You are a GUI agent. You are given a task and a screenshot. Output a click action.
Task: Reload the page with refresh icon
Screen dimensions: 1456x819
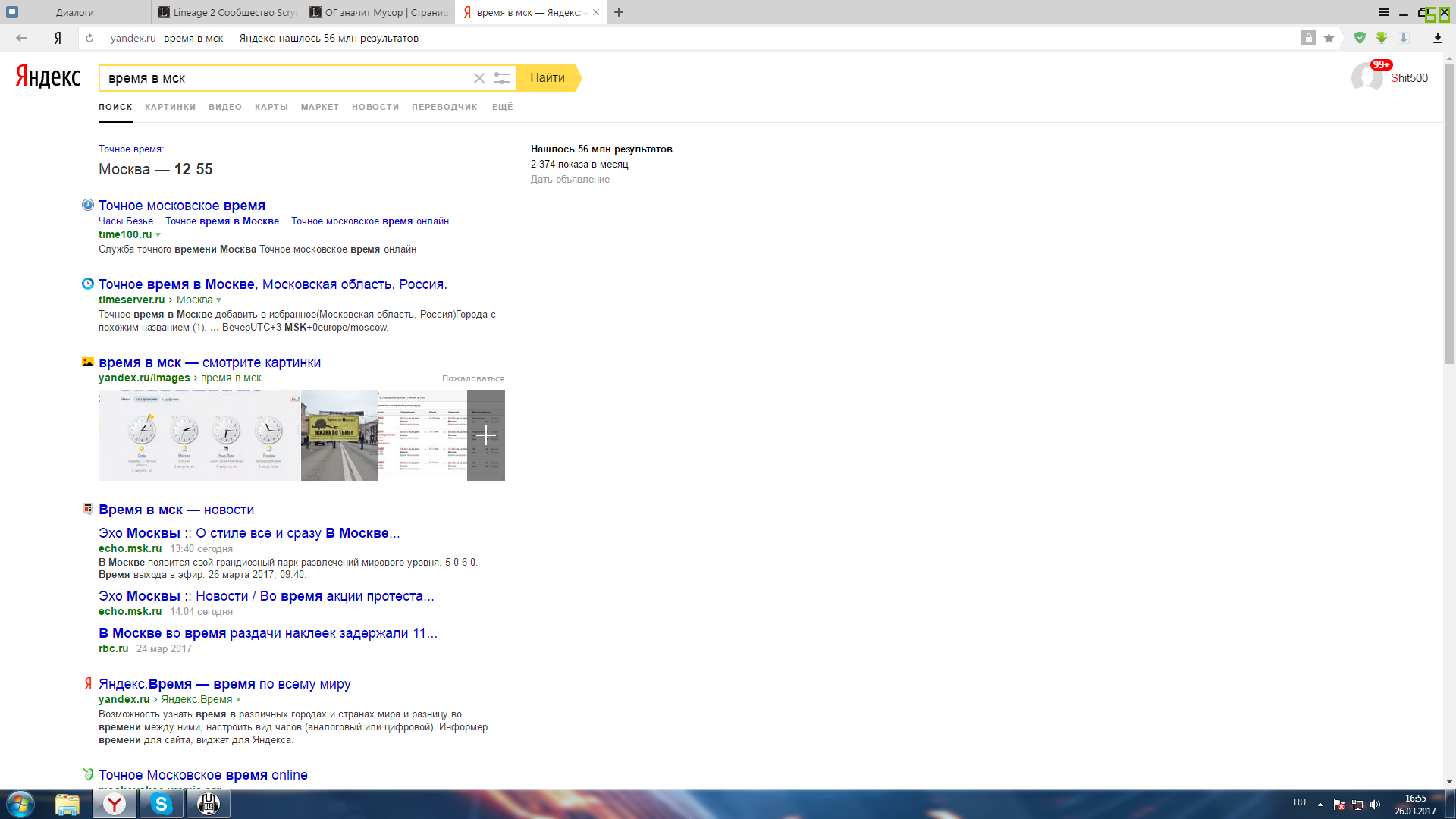[x=89, y=38]
